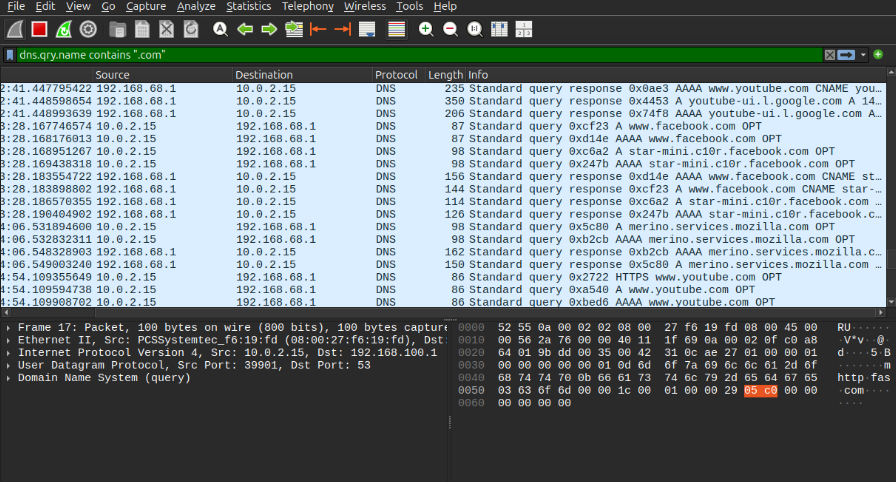Open recent display filters dropdown

(863, 55)
